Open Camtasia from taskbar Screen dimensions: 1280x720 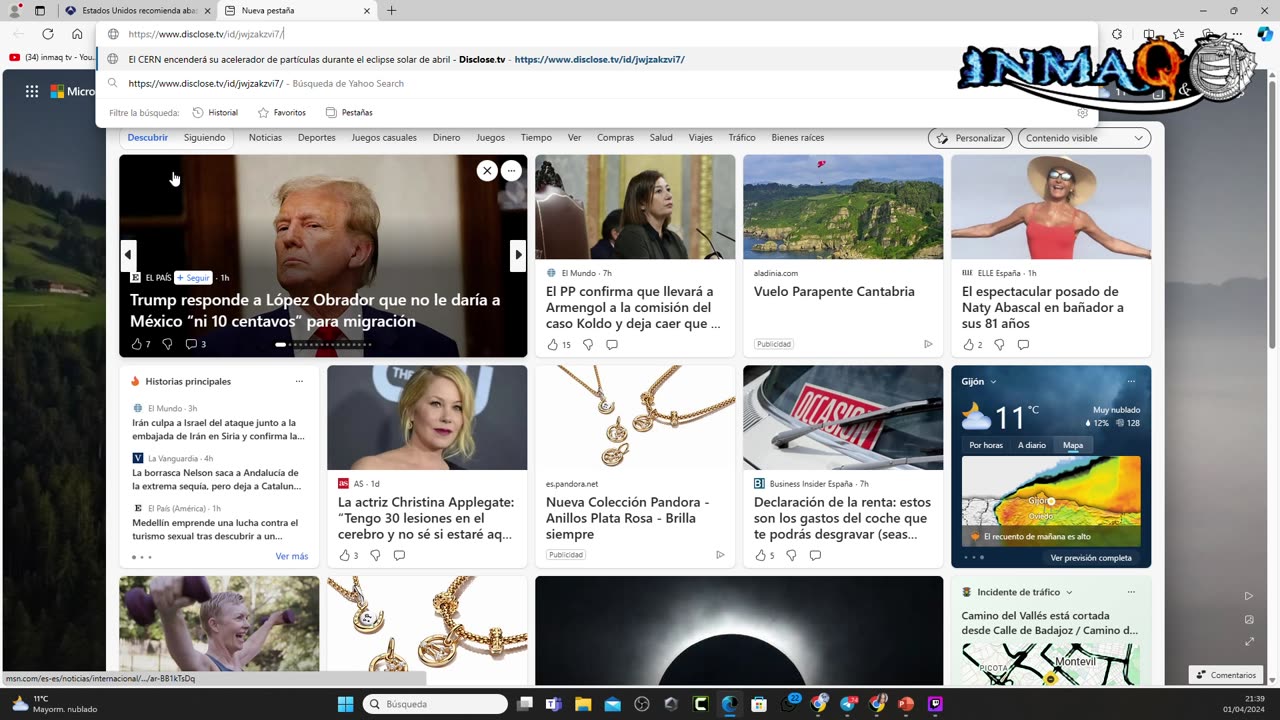click(x=701, y=704)
